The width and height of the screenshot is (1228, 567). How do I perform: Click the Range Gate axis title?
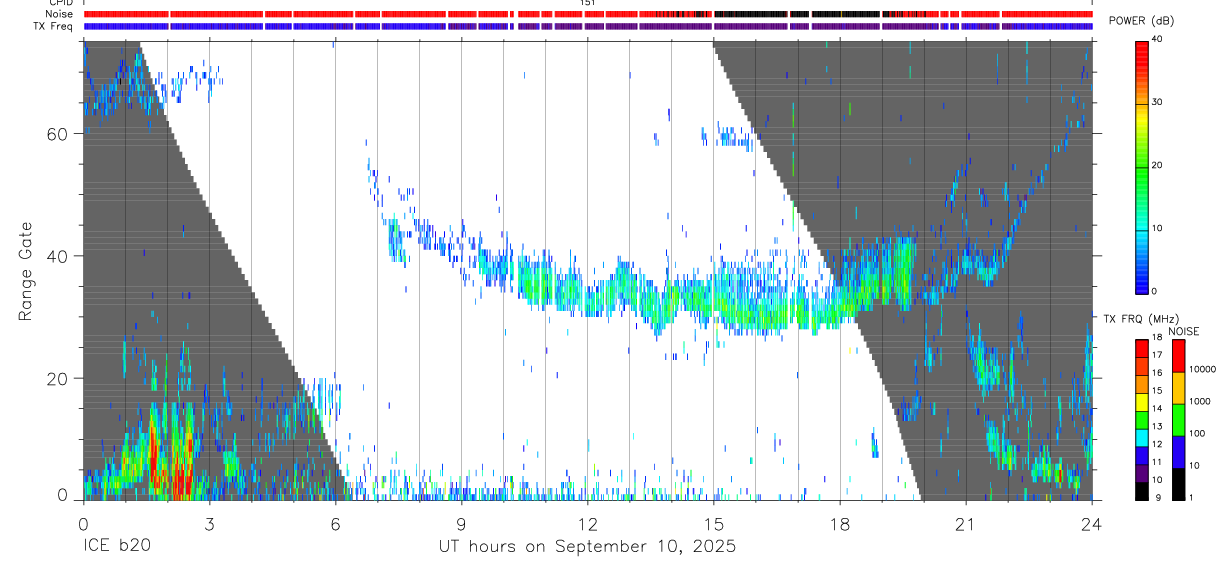(25, 271)
